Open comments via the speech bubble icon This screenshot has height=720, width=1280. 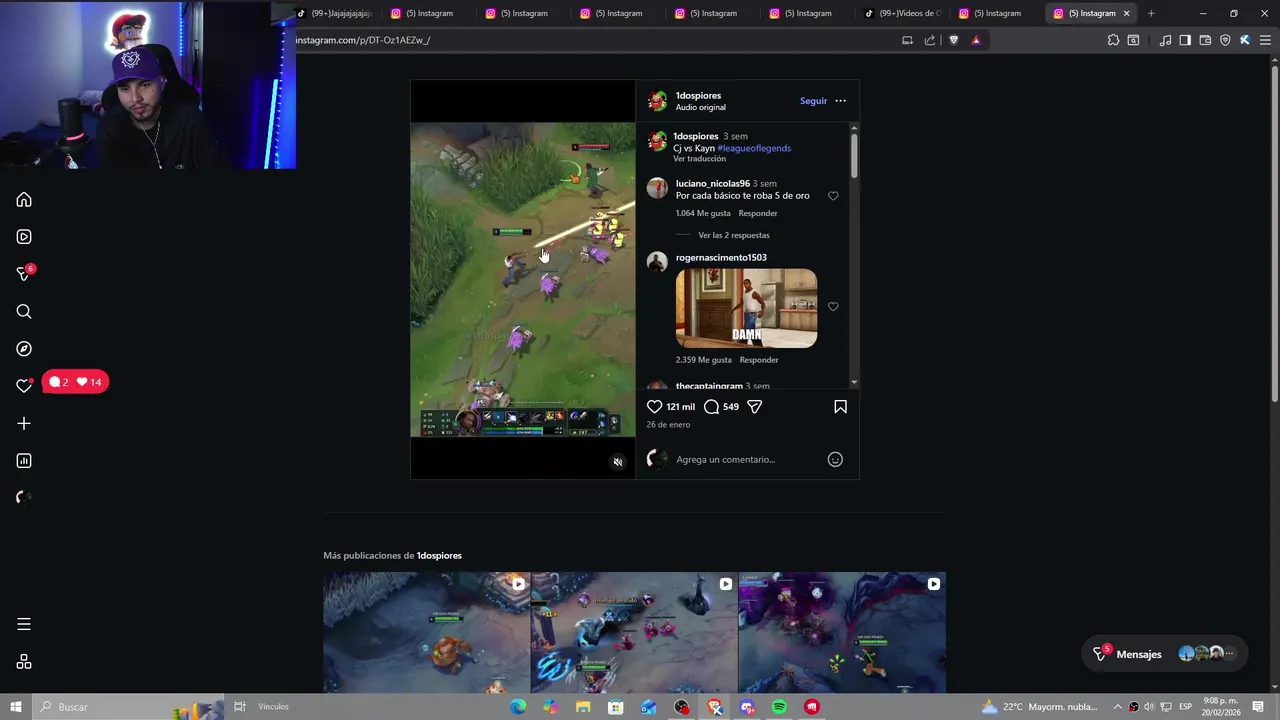click(711, 407)
